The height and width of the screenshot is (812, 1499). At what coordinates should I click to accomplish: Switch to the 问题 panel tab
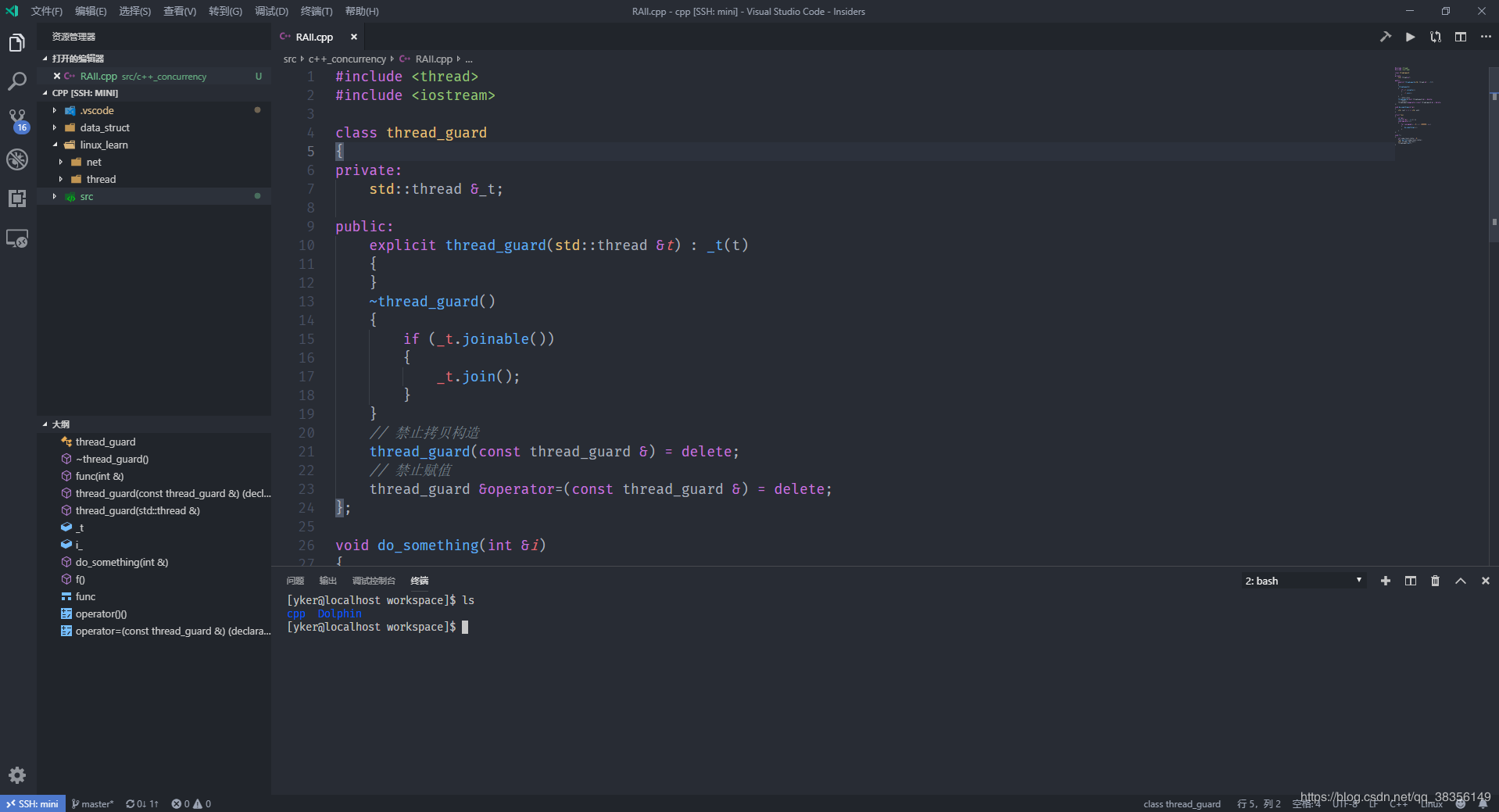tap(295, 581)
